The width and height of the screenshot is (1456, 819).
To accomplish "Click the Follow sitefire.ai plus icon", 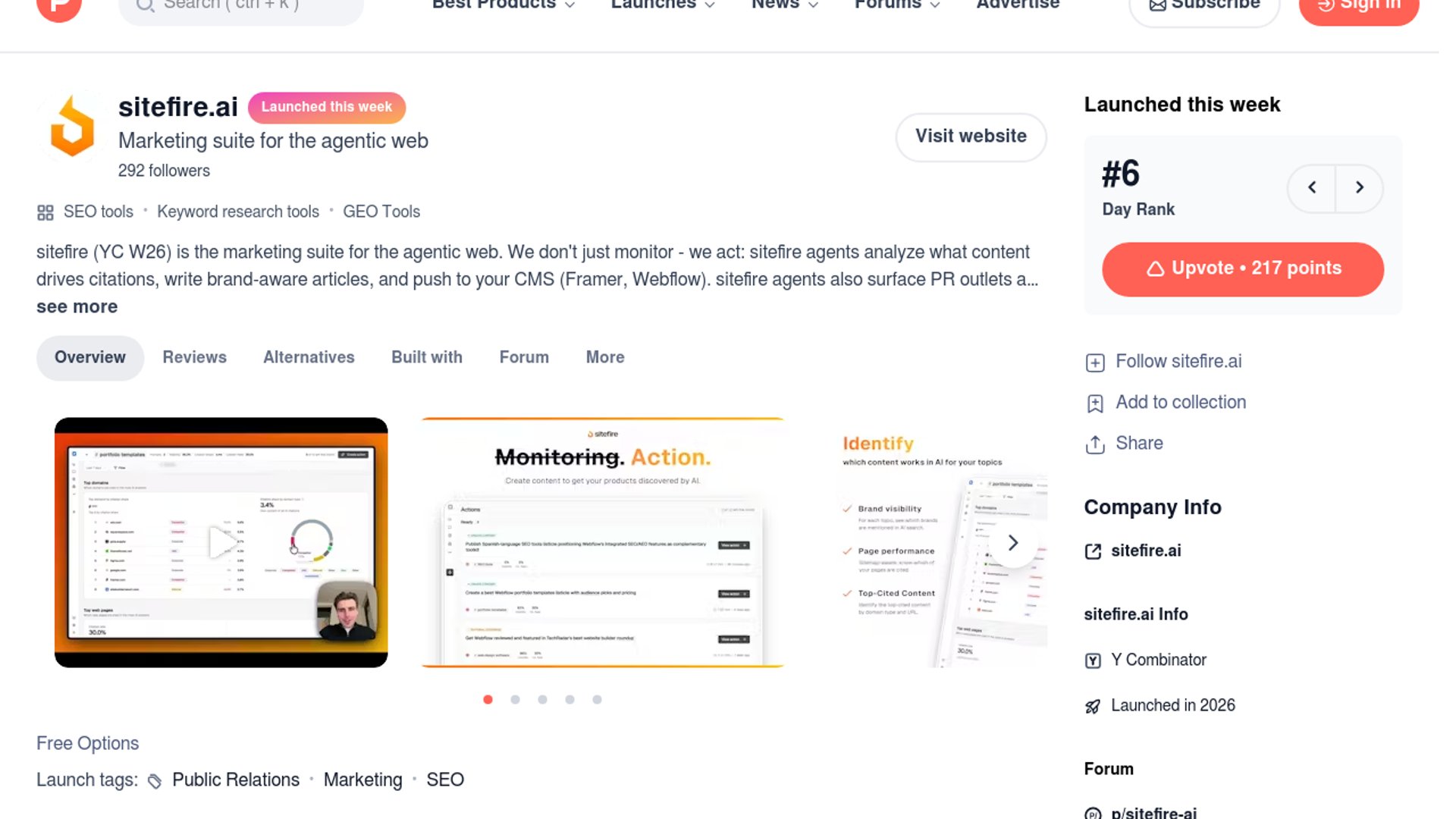I will coord(1095,362).
